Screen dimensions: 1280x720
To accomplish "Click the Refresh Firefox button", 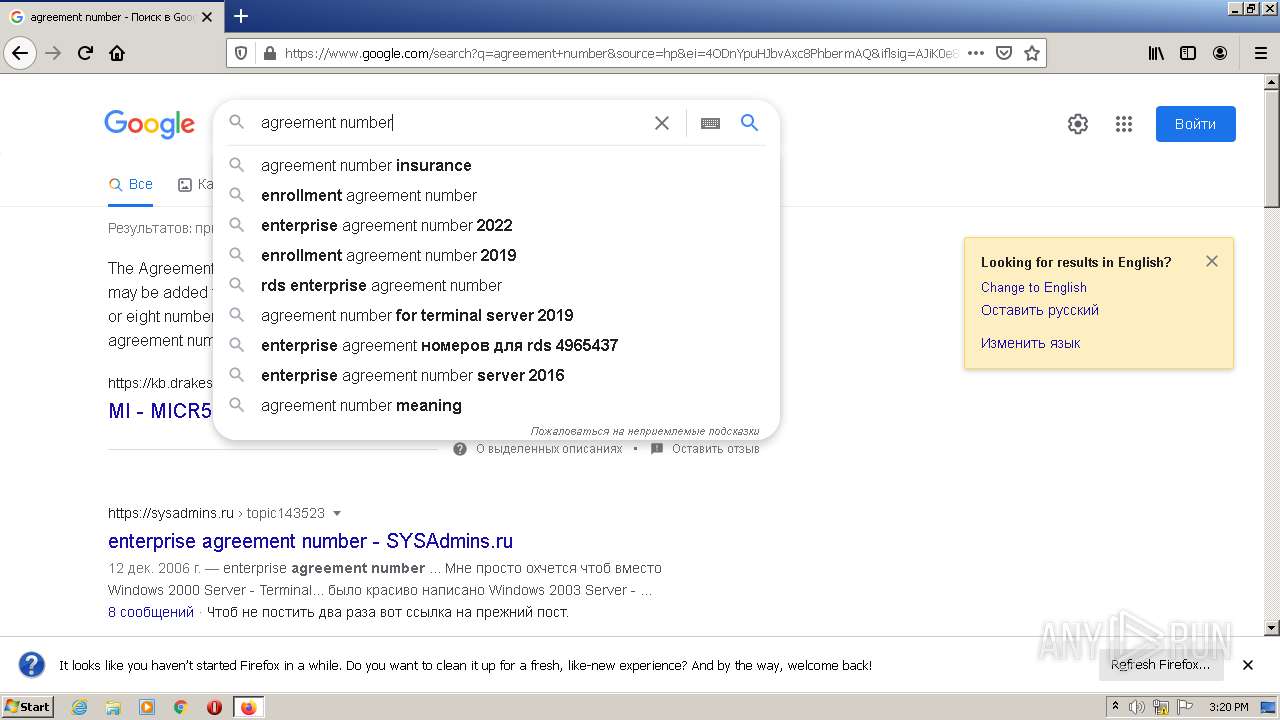I will pyautogui.click(x=1160, y=665).
